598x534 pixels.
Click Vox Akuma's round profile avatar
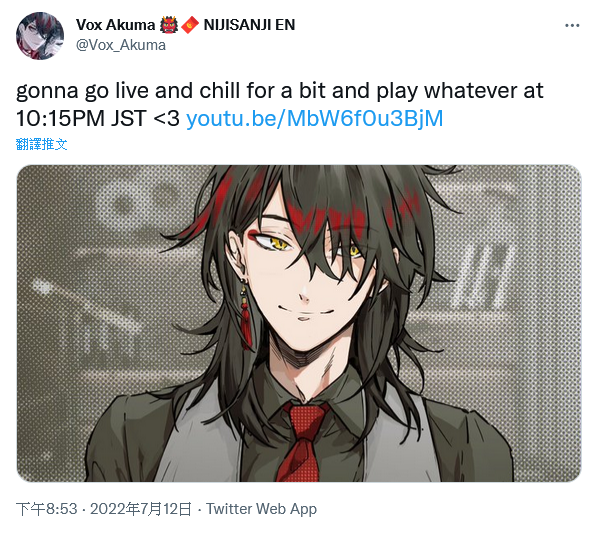[40, 36]
